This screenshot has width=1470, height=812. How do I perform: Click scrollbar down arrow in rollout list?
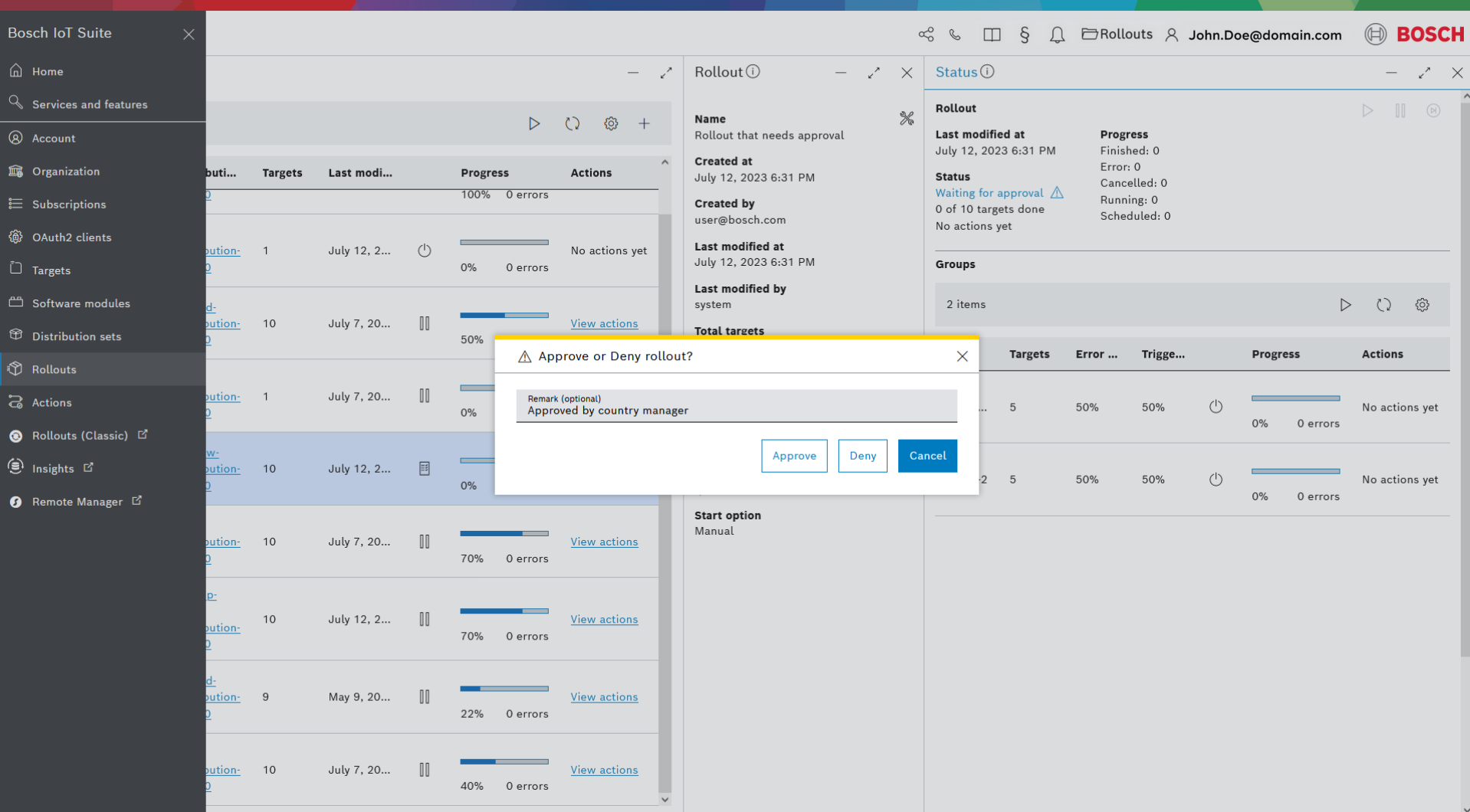(664, 799)
